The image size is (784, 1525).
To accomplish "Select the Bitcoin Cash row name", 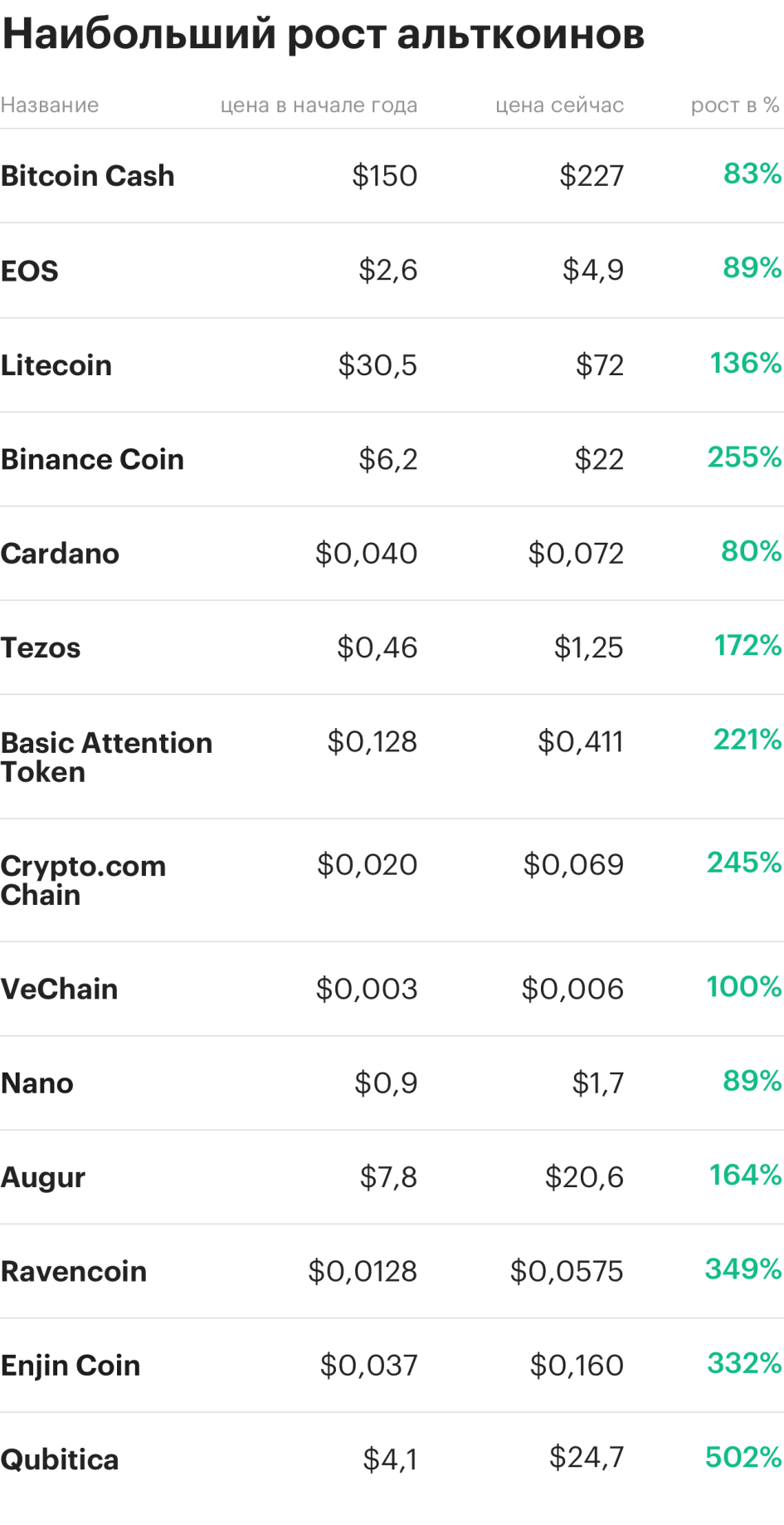I will point(87,176).
